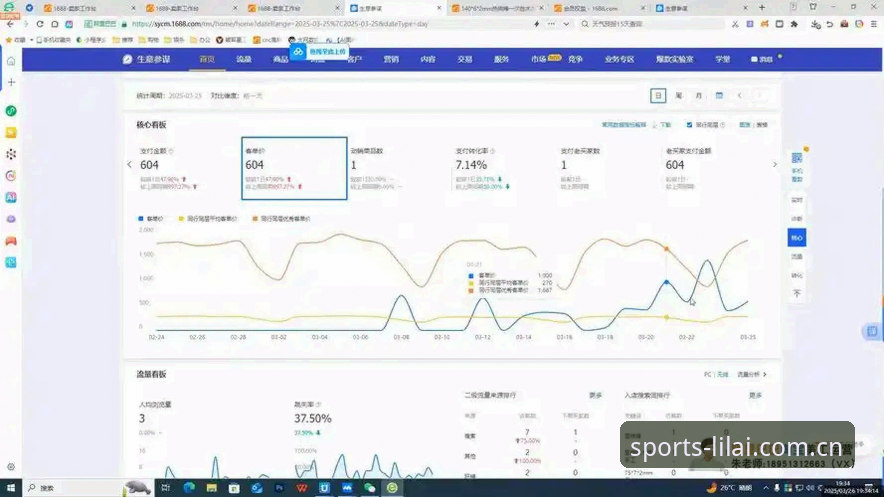
Task: Click the calendar date picker icon
Action: 719,96
